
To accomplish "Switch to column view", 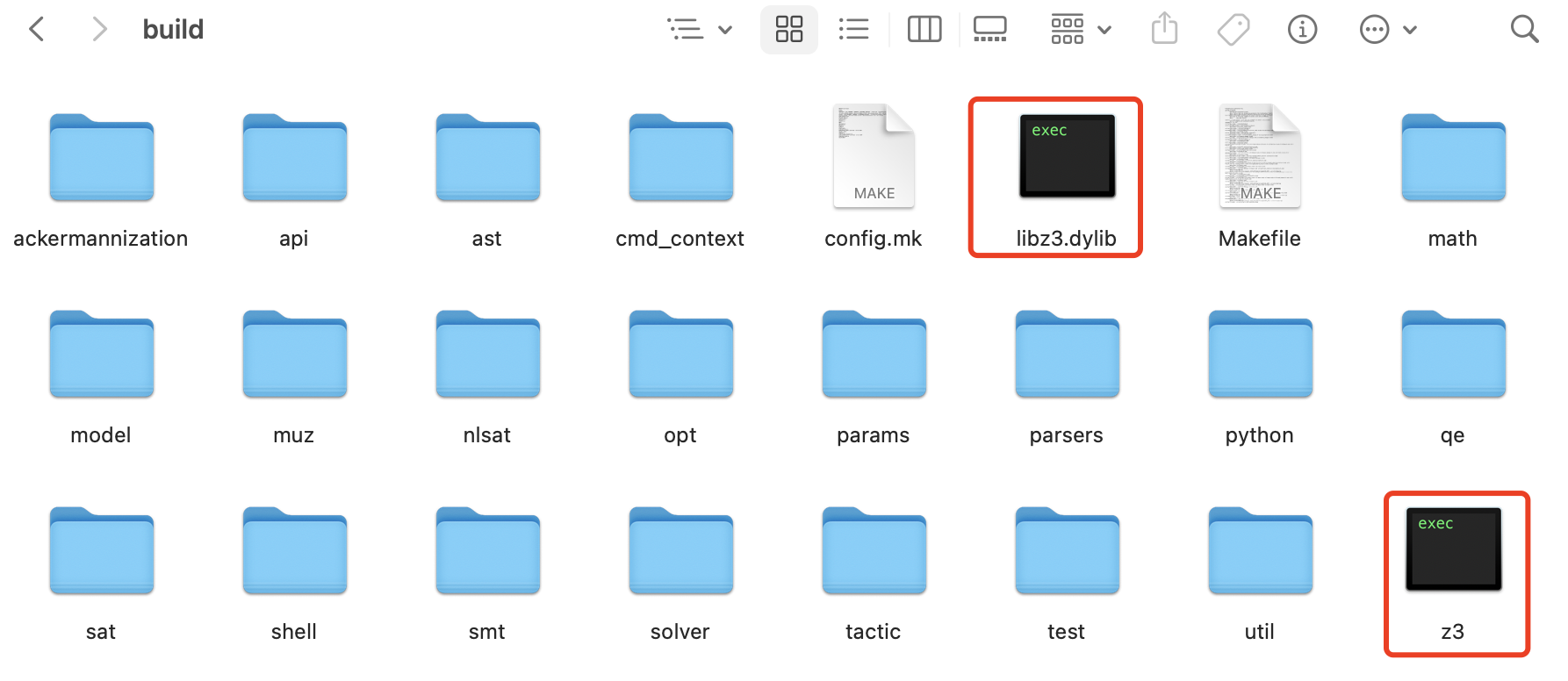I will pos(924,29).
